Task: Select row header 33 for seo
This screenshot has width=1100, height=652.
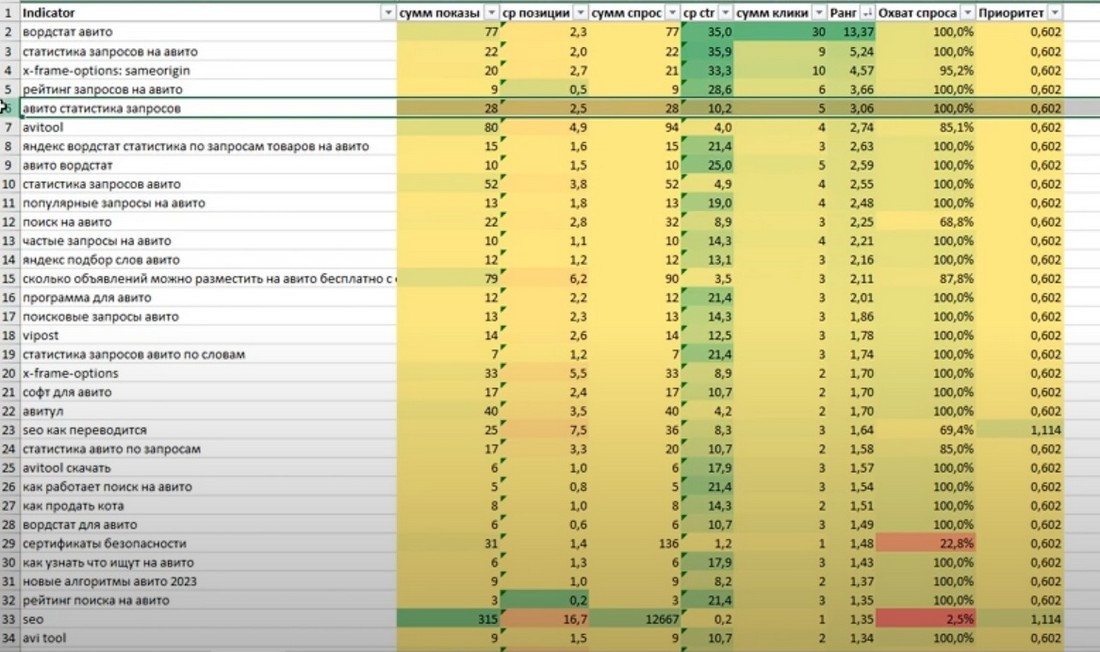Action: 8,619
